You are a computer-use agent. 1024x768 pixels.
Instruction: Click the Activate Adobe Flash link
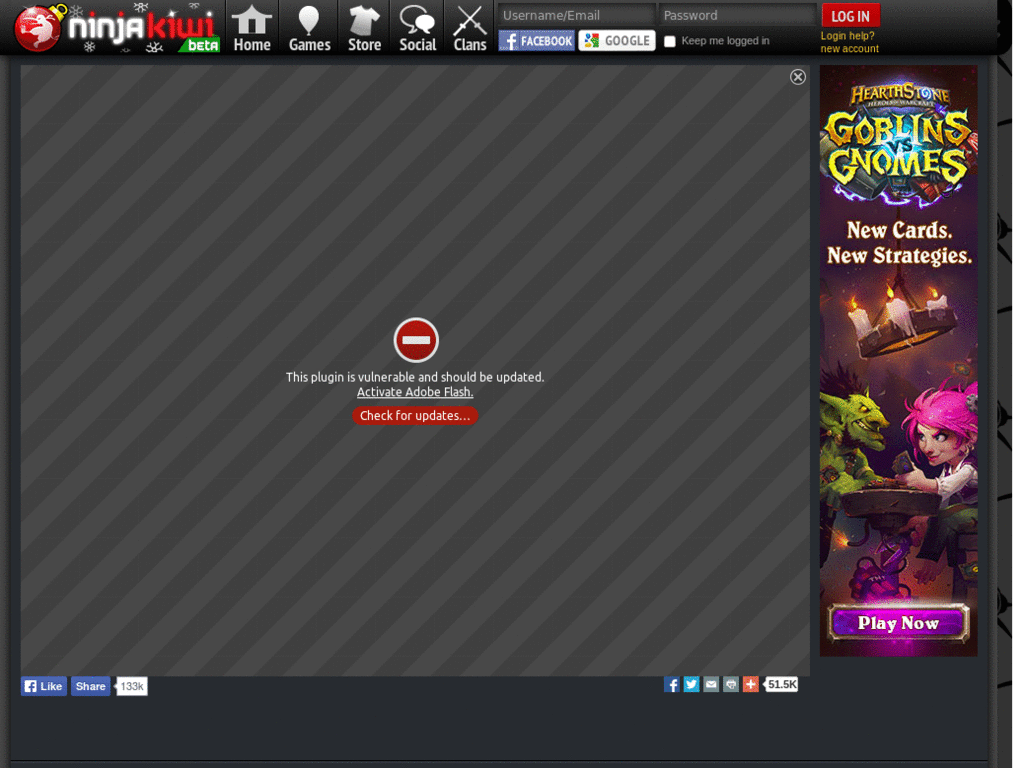point(415,392)
